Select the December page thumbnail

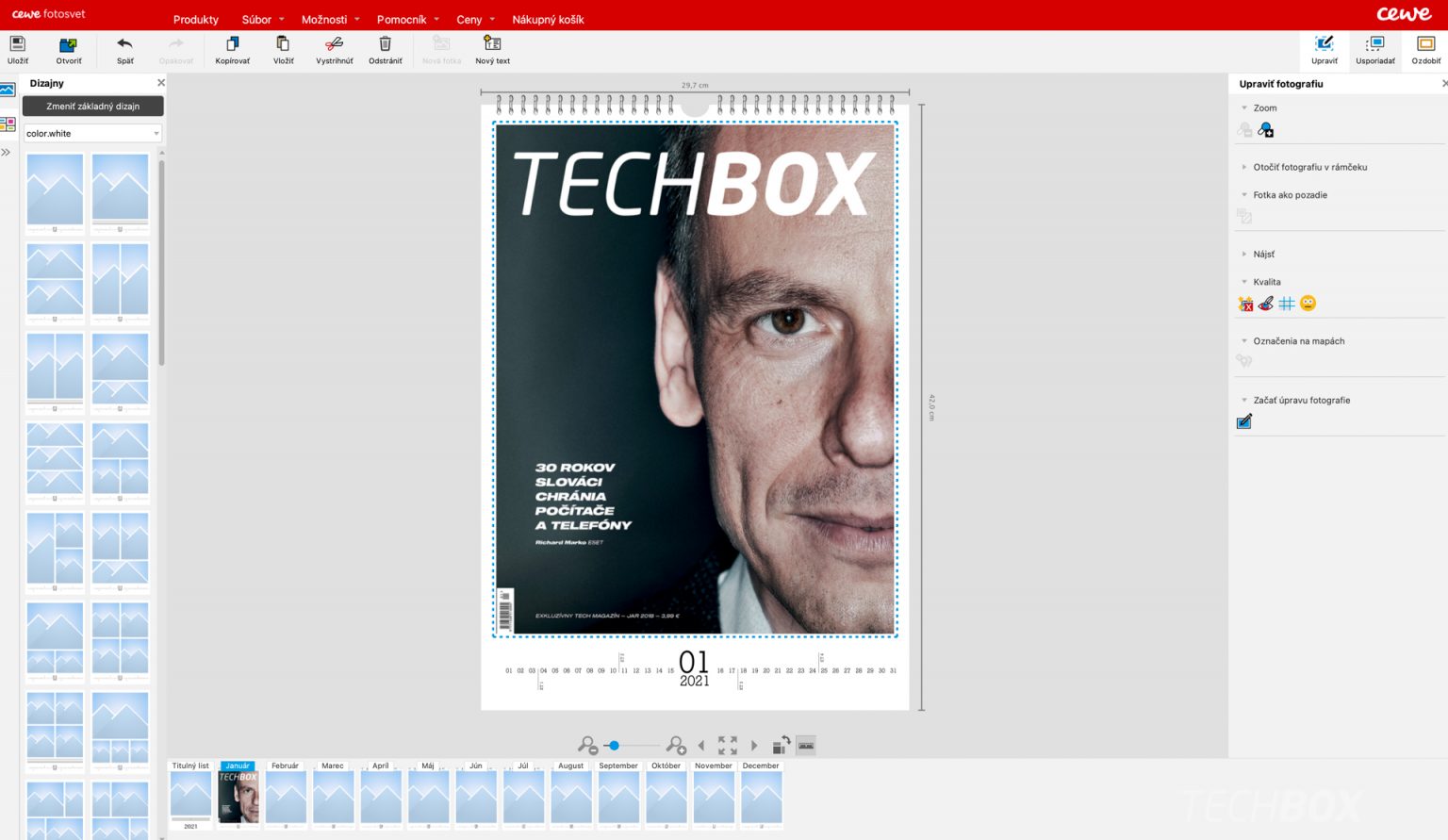pos(761,796)
